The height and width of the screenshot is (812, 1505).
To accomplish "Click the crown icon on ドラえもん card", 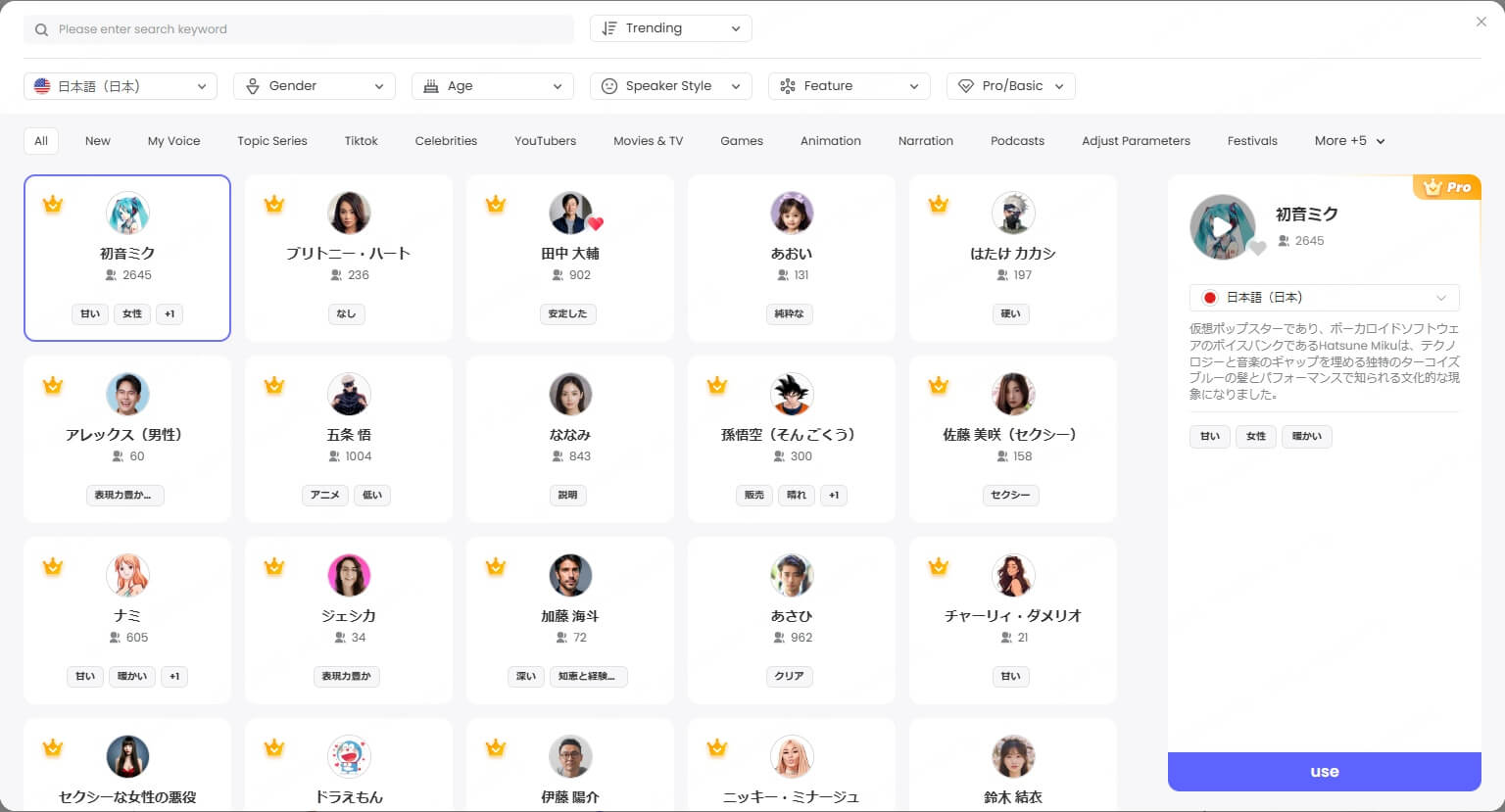I will pos(274,747).
